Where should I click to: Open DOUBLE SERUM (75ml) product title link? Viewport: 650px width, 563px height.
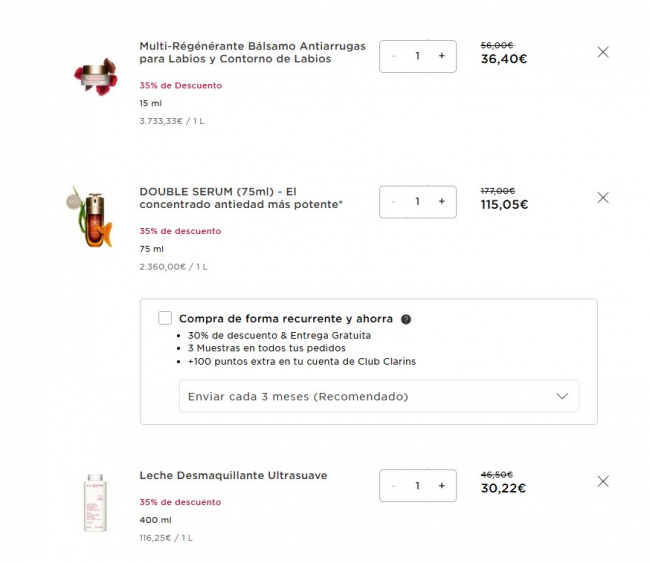[x=241, y=198]
